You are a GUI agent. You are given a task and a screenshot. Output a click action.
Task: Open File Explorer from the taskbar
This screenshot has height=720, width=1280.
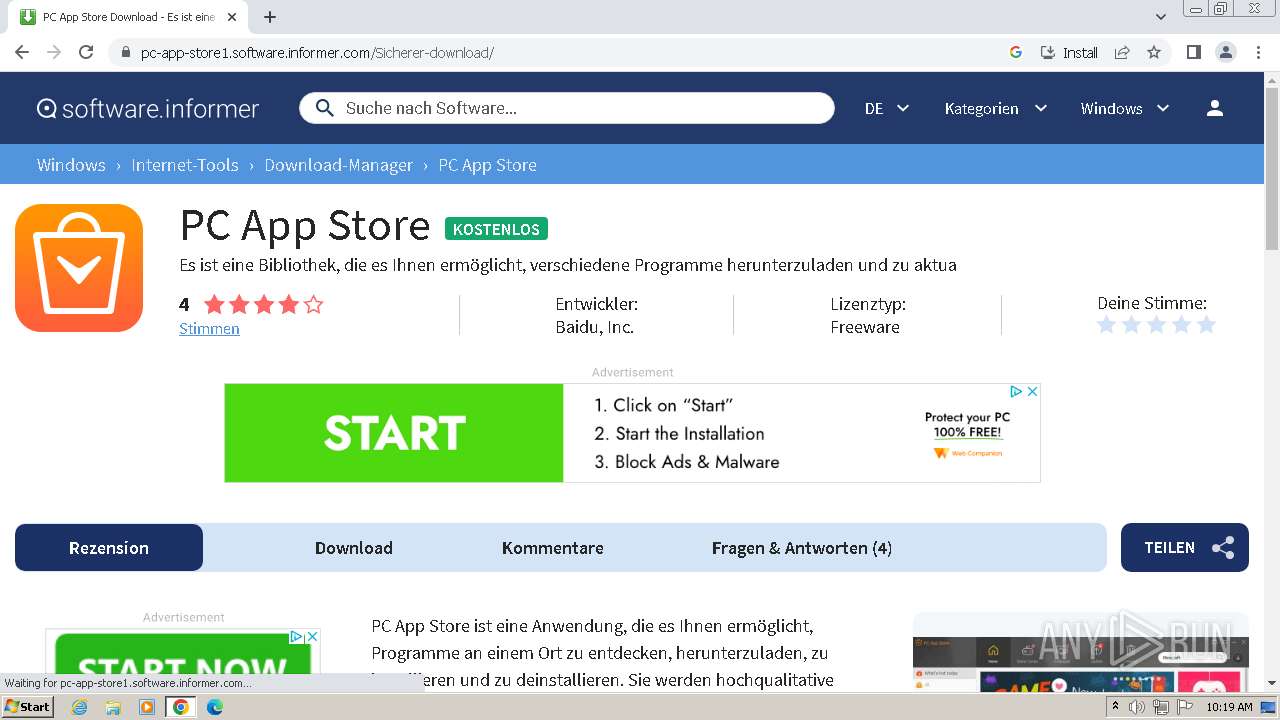(x=113, y=707)
